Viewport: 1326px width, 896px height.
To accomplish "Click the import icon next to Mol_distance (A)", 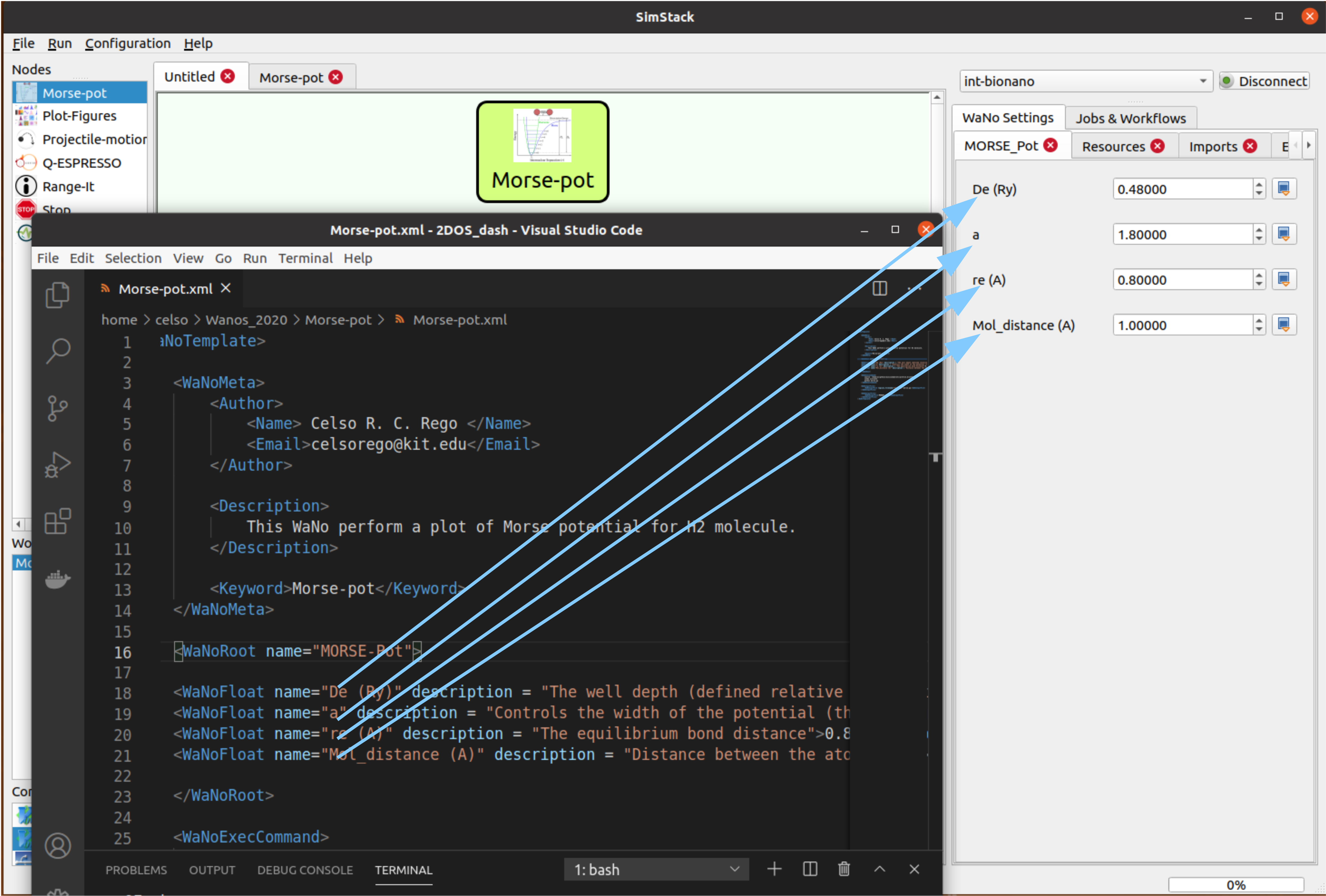I will point(1284,325).
